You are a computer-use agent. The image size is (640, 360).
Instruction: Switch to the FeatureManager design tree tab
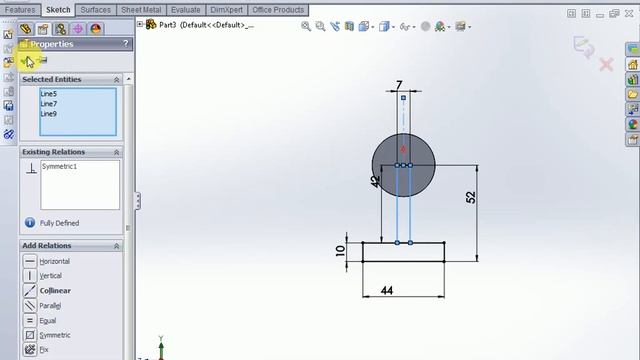tap(26, 29)
